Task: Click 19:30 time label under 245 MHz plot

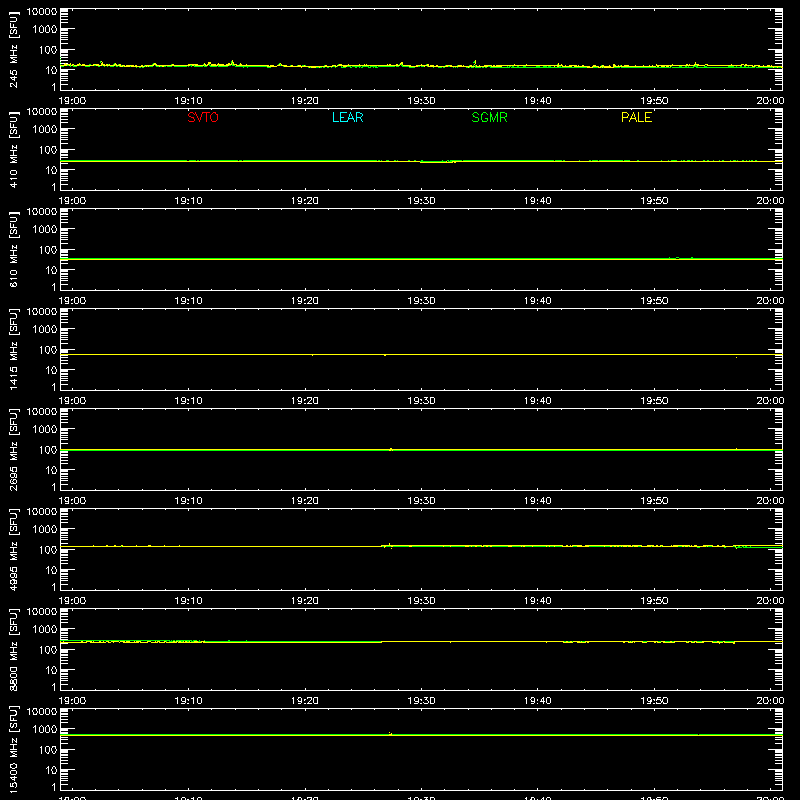Action: 421,101
